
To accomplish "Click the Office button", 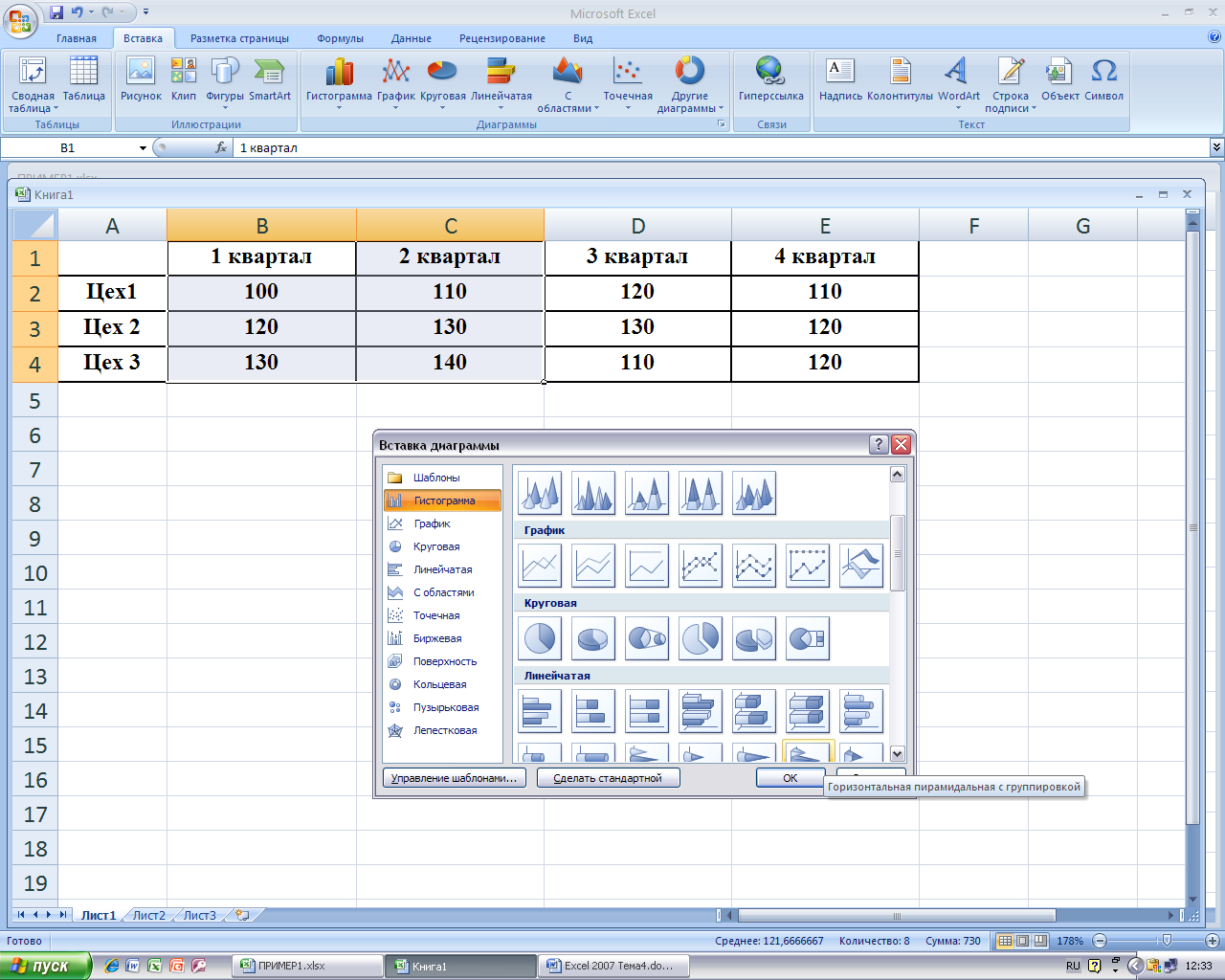I will [x=20, y=20].
